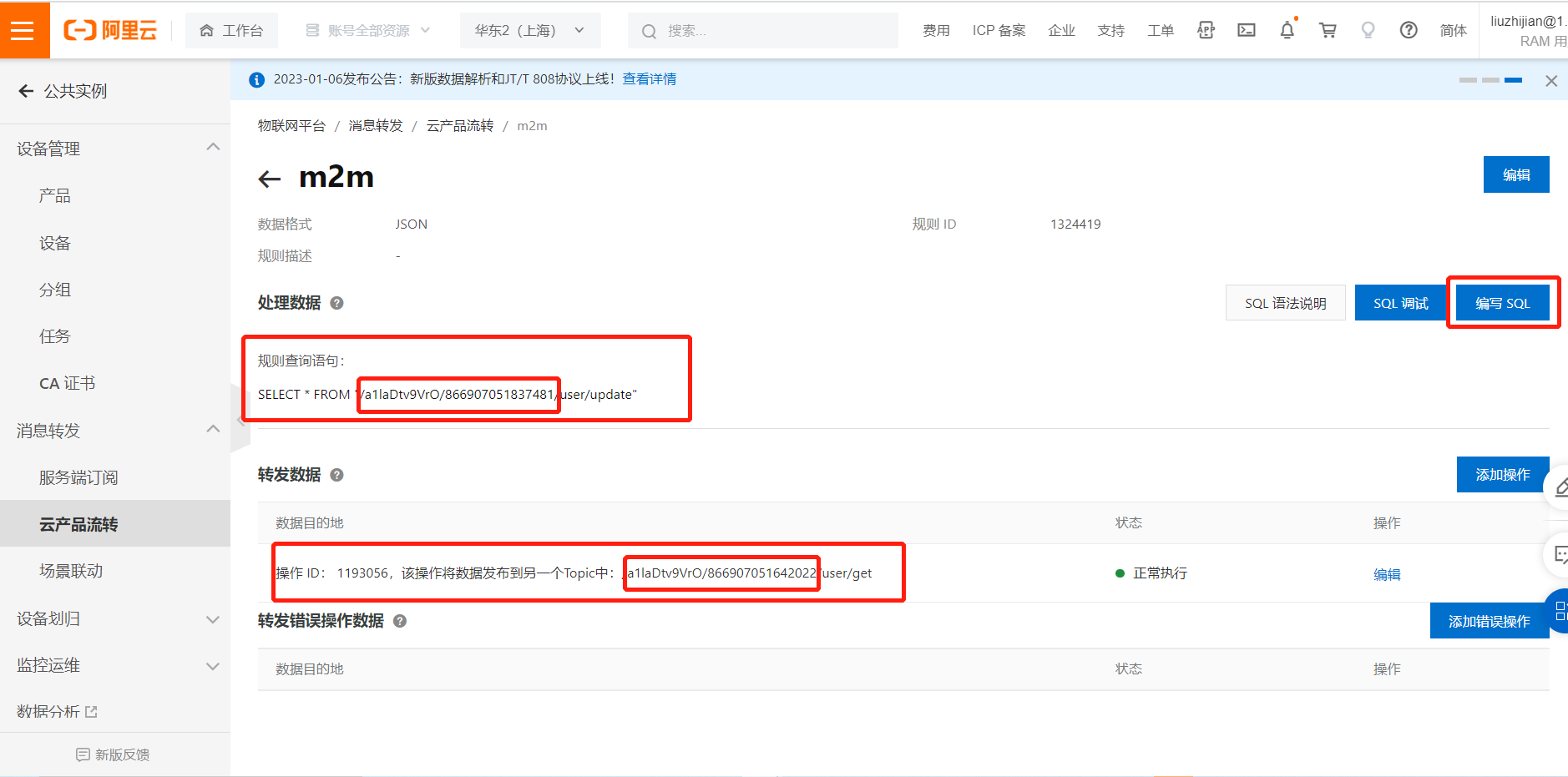Open 查看详情 announcement link

[x=650, y=79]
